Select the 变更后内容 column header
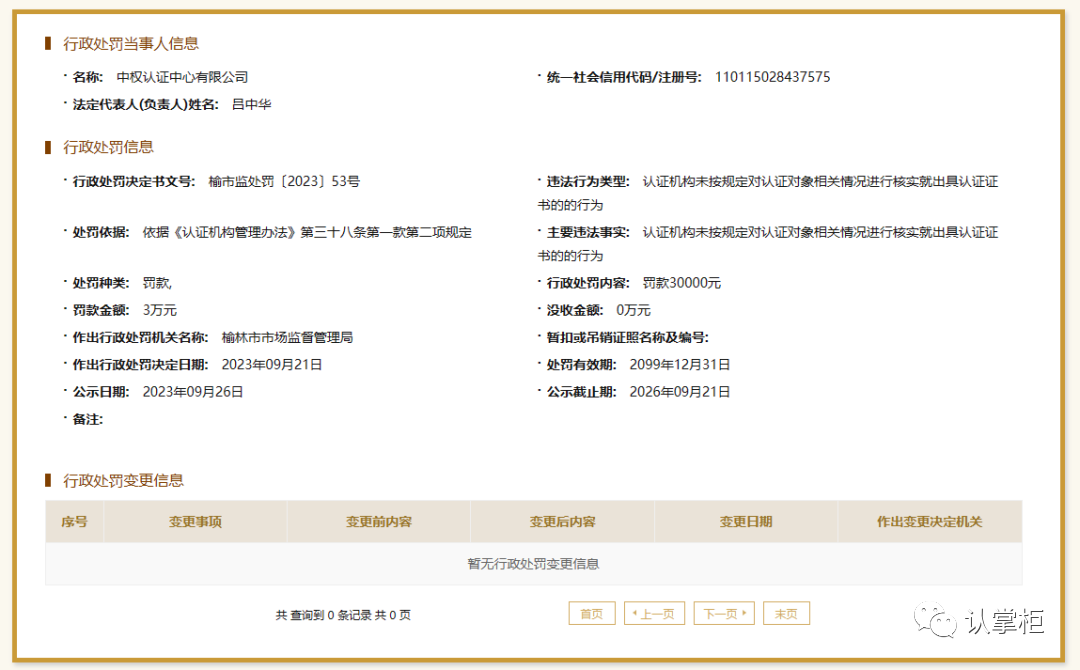Viewport: 1080px width, 670px height. [563, 522]
